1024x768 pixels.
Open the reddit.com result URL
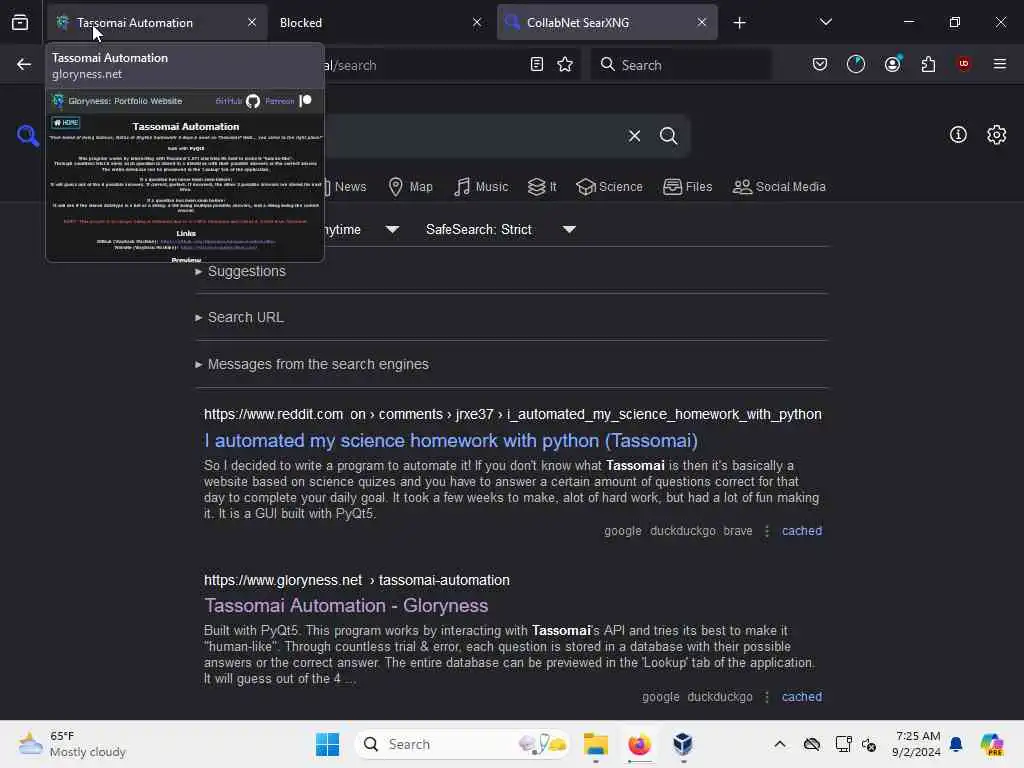click(x=513, y=415)
